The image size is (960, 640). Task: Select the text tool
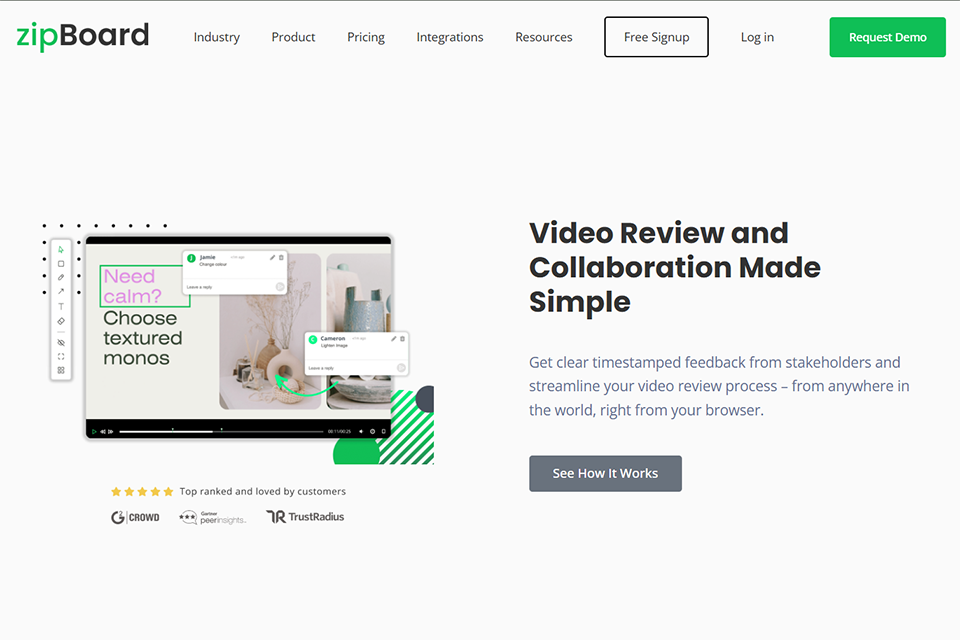tap(61, 306)
